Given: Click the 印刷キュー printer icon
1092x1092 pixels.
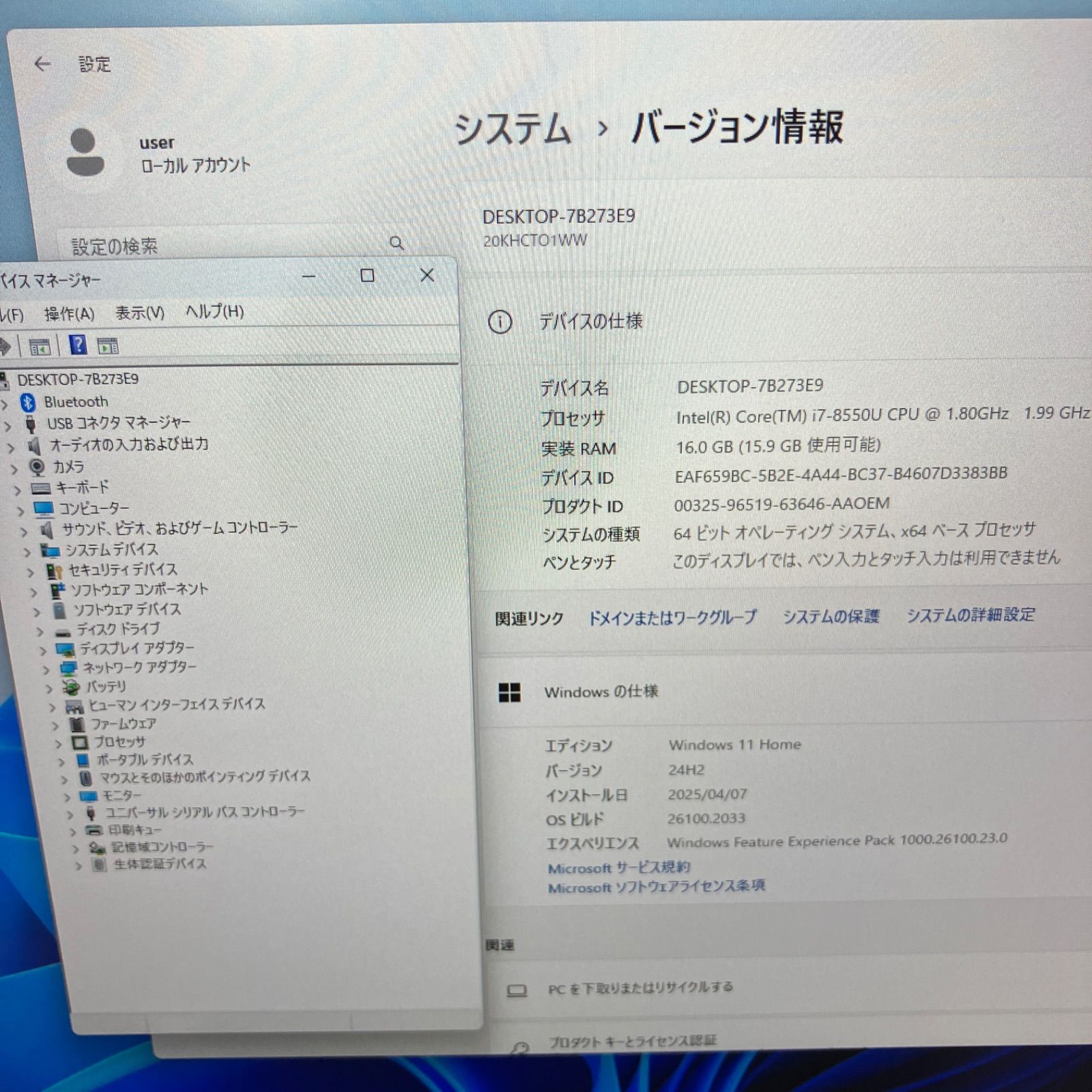Looking at the screenshot, I should pyautogui.click(x=94, y=830).
